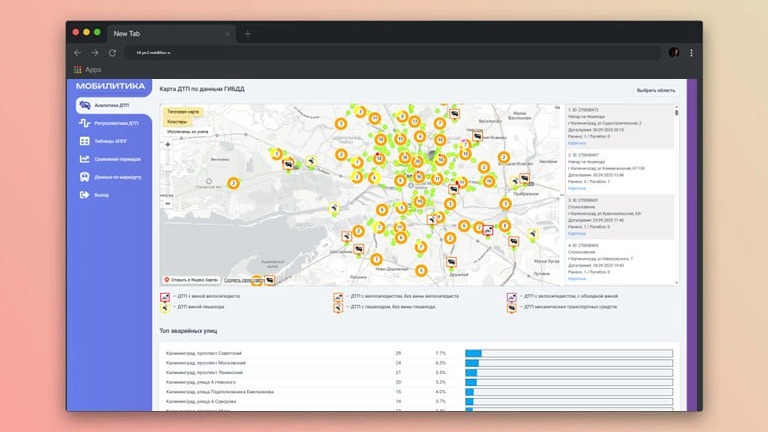Image resolution: width=768 pixels, height=432 pixels.
Task: Click Открыть в Яндекс Картах button
Action: click(190, 280)
